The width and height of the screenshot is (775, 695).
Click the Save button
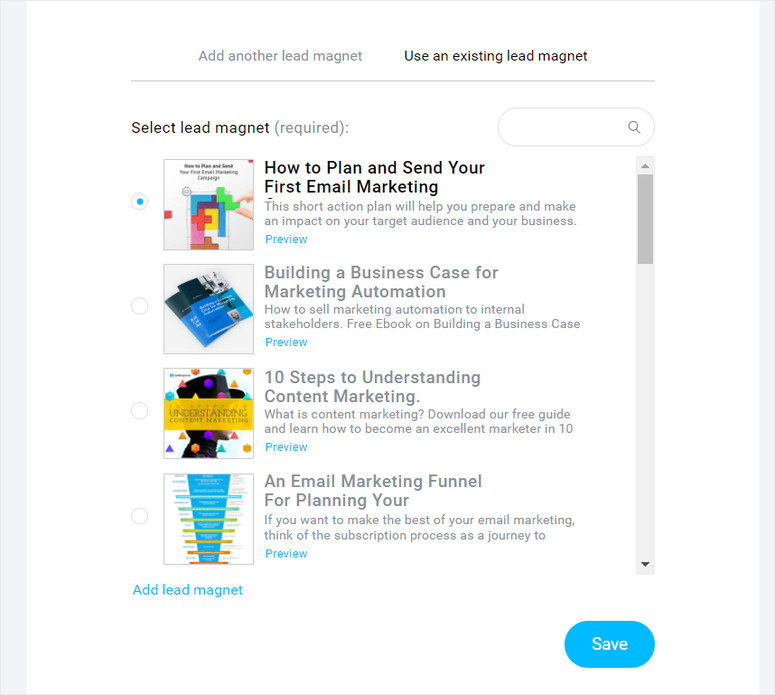(609, 644)
